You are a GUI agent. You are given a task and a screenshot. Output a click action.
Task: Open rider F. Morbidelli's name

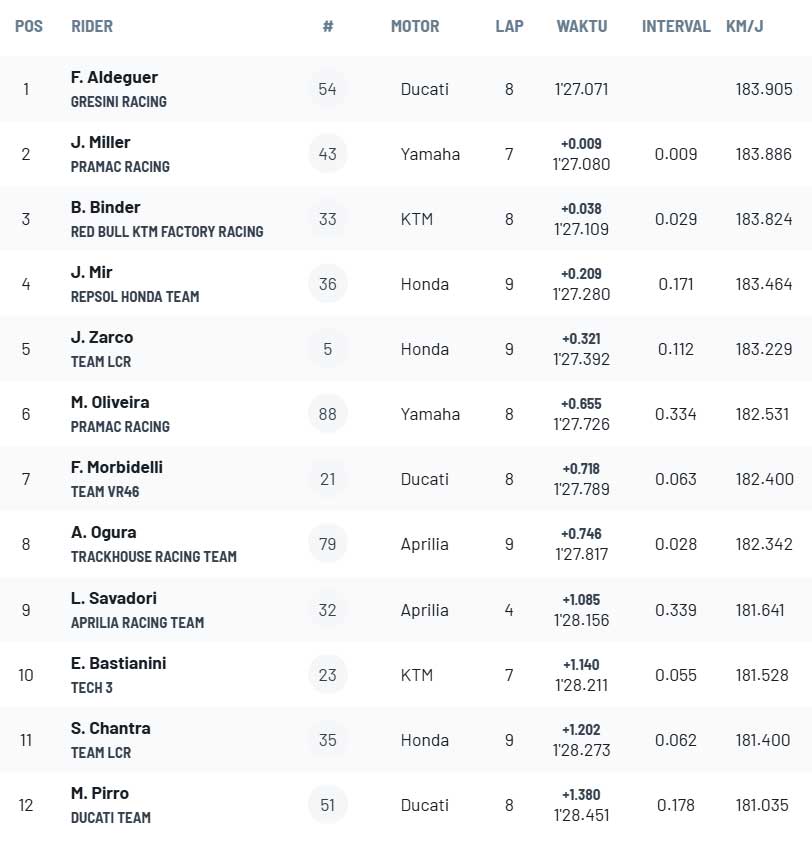pos(117,467)
